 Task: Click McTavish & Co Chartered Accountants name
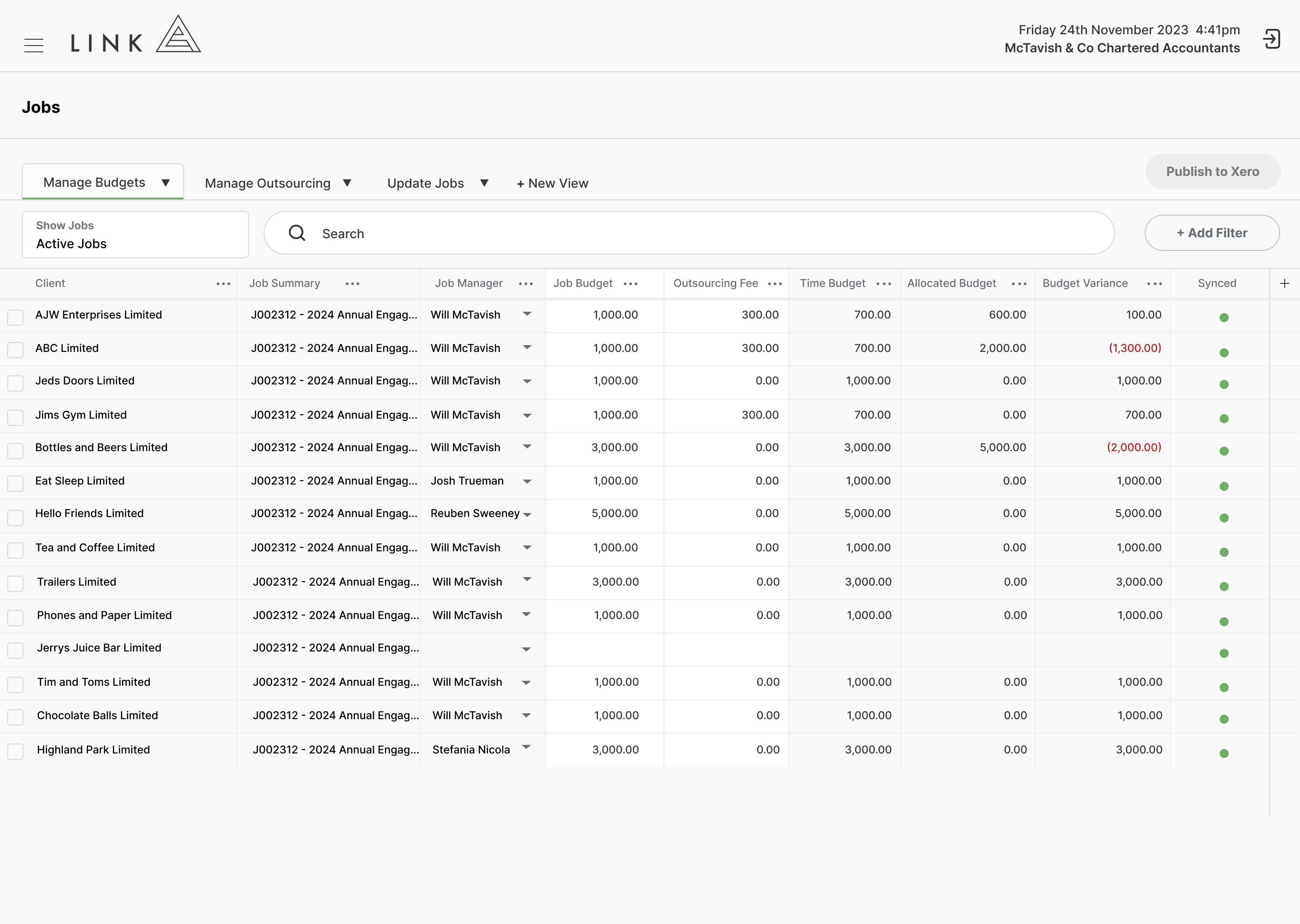1122,48
